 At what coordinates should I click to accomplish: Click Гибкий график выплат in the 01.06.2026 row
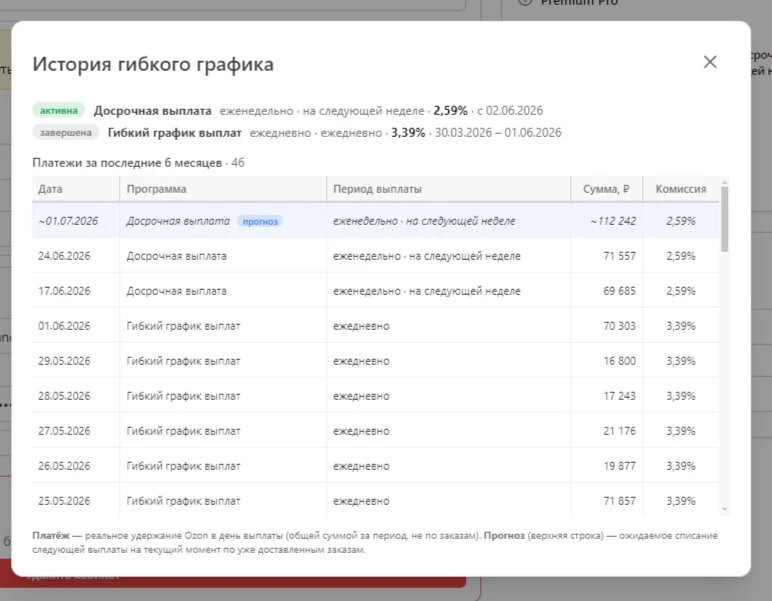[183, 326]
